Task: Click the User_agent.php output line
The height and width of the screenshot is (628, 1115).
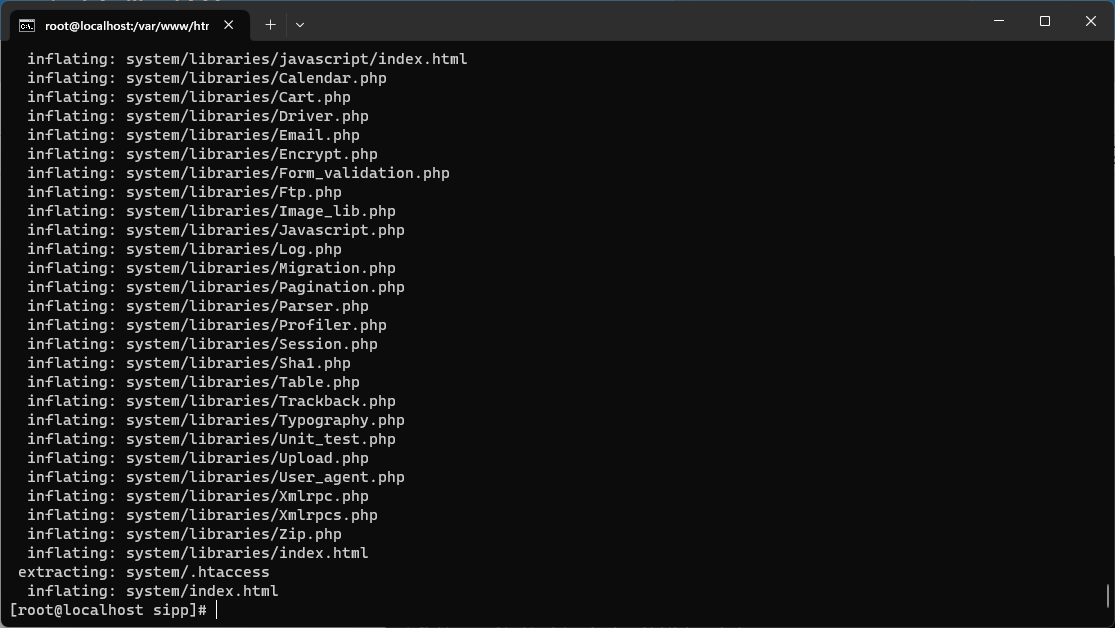Action: coord(215,477)
